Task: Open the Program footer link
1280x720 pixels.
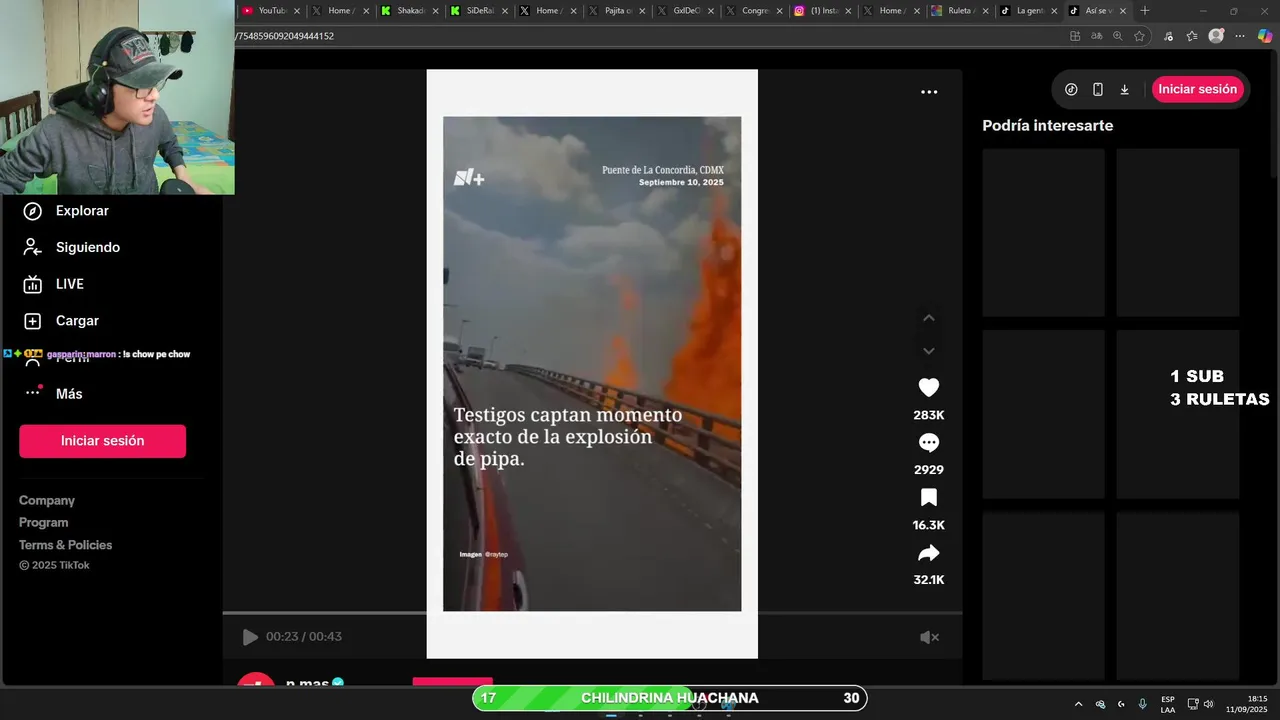Action: click(x=44, y=522)
